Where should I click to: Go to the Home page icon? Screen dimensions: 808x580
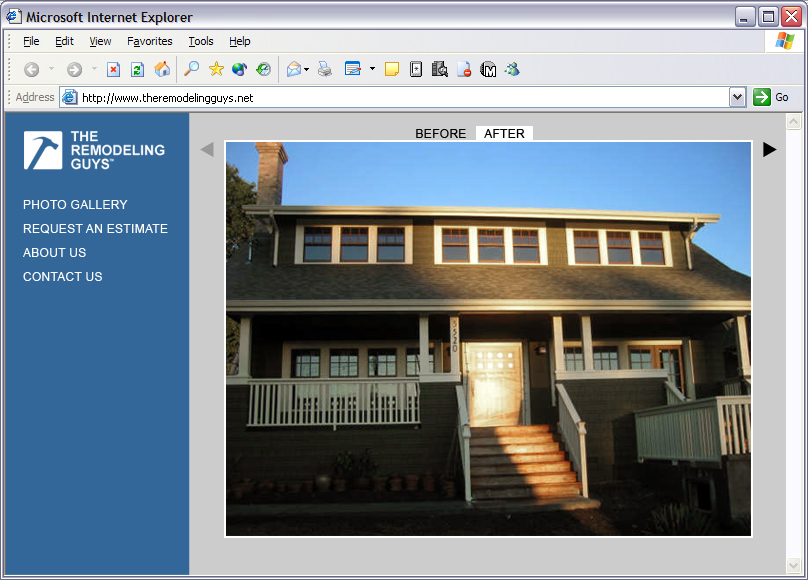point(161,69)
